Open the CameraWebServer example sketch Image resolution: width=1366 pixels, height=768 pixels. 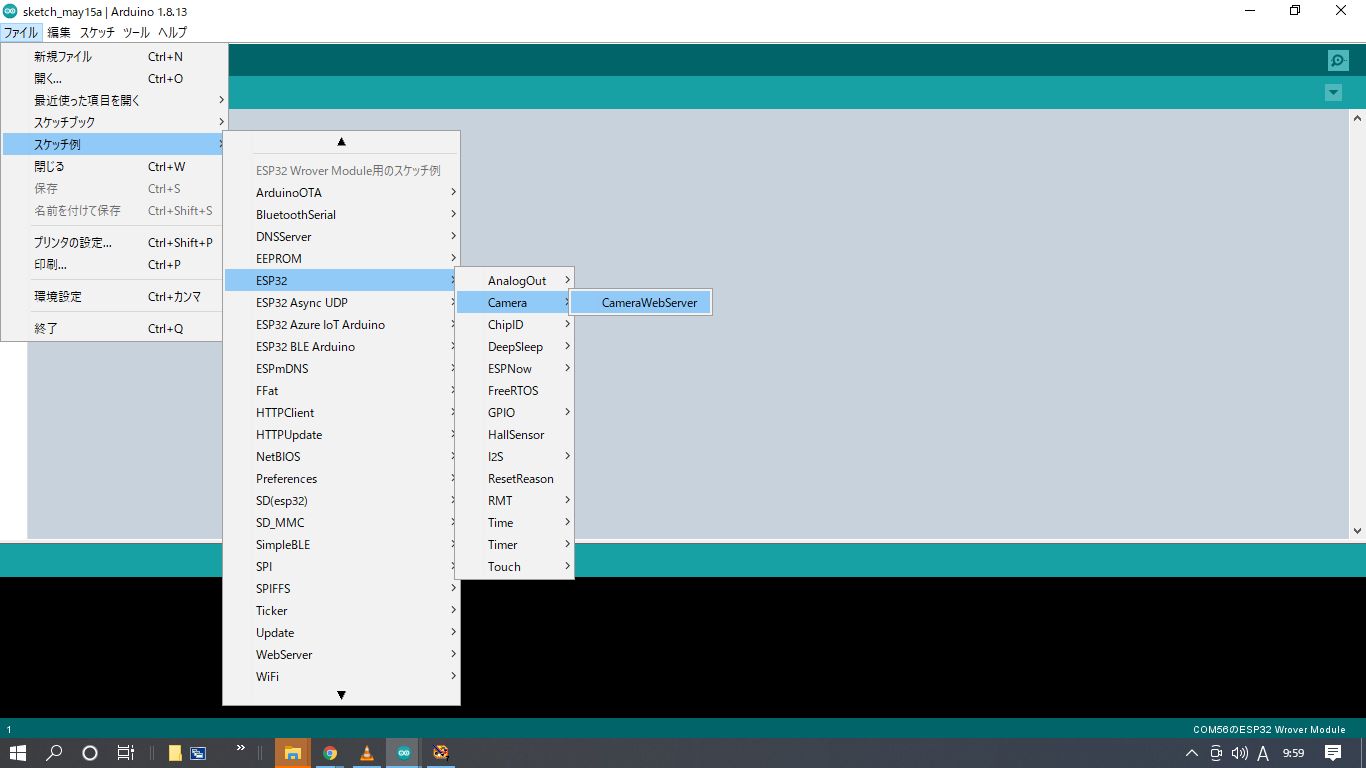coord(649,303)
